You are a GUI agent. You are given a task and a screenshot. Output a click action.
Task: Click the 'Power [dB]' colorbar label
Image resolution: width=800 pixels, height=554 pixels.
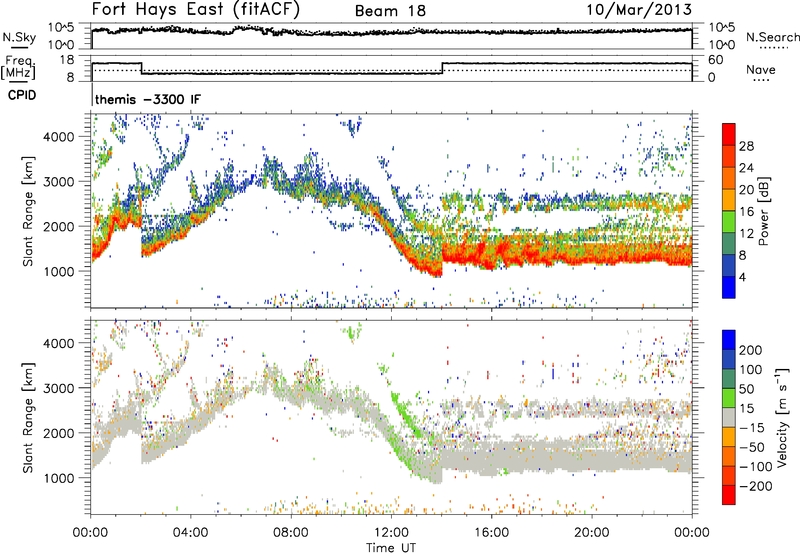click(x=764, y=211)
